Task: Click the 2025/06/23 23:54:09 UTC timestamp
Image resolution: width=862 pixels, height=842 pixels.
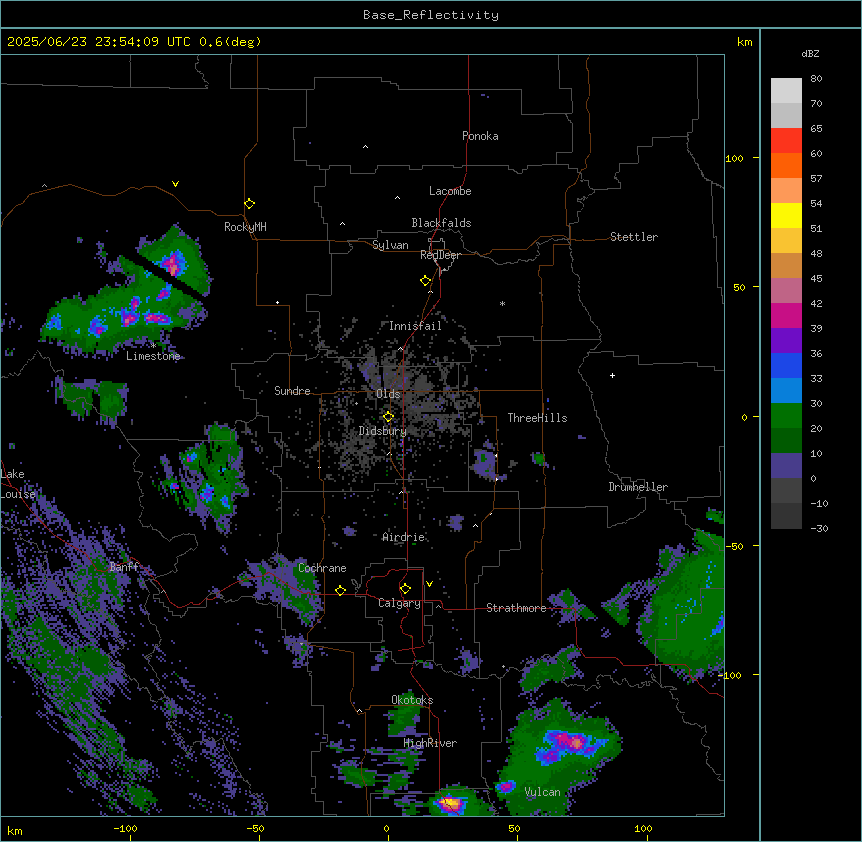Action: [x=99, y=42]
